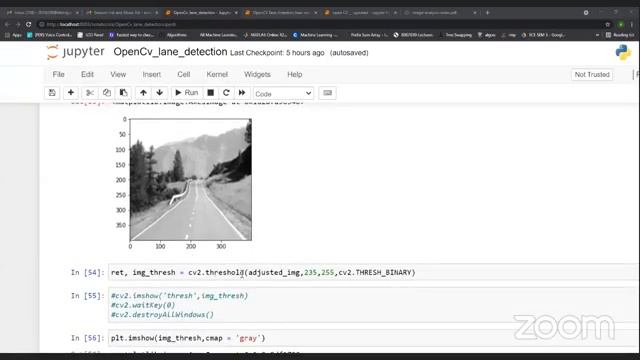
Task: Click the grayscale road image output
Action: pos(191,180)
